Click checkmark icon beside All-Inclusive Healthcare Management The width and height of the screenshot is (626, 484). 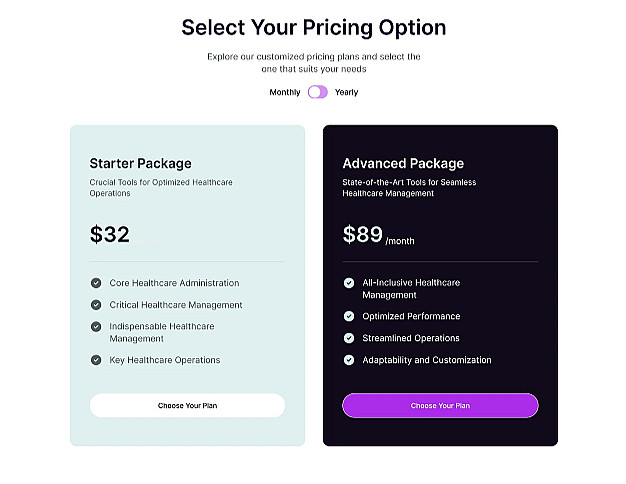coord(349,283)
